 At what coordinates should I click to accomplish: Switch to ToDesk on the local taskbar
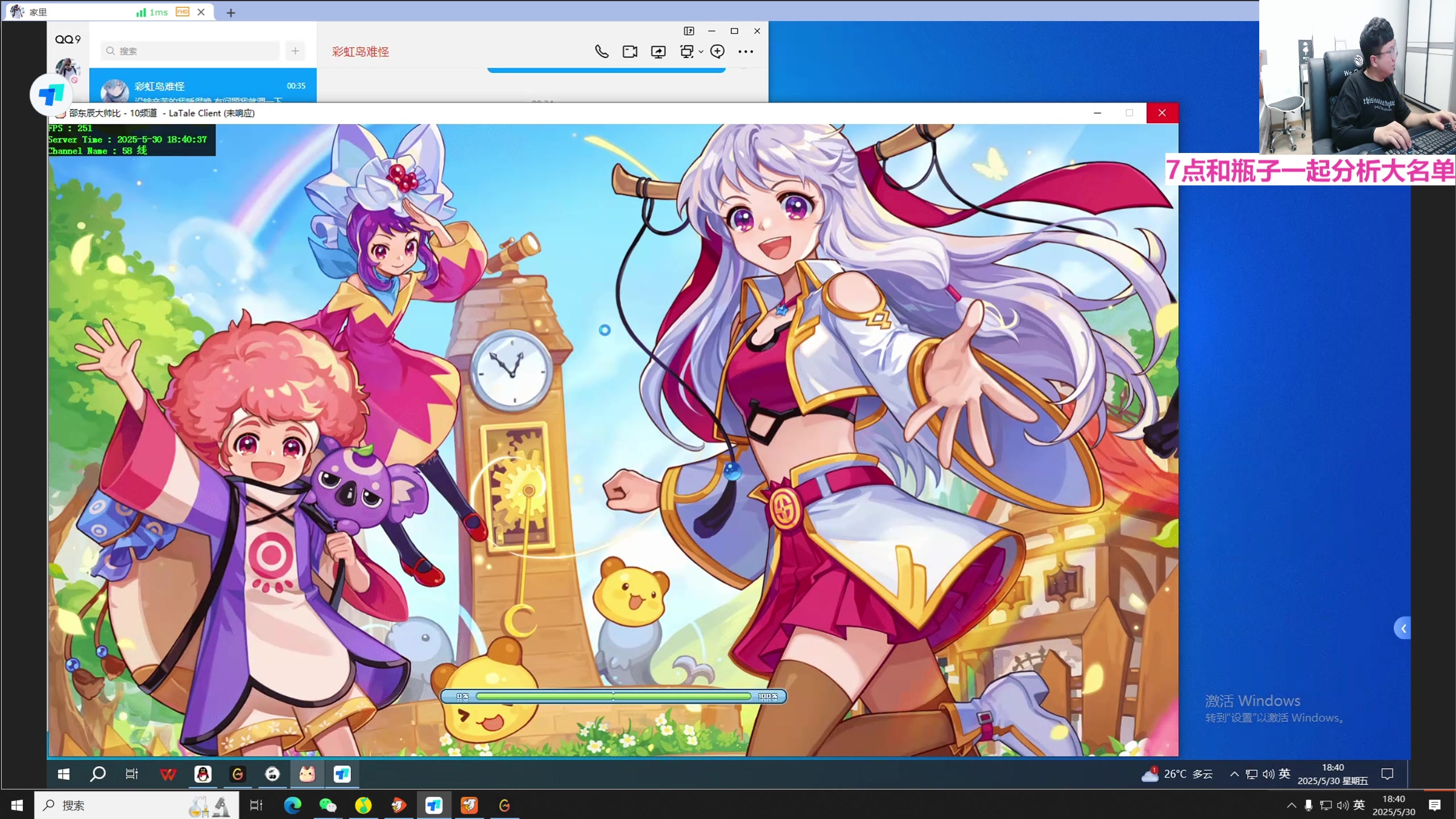tap(434, 805)
